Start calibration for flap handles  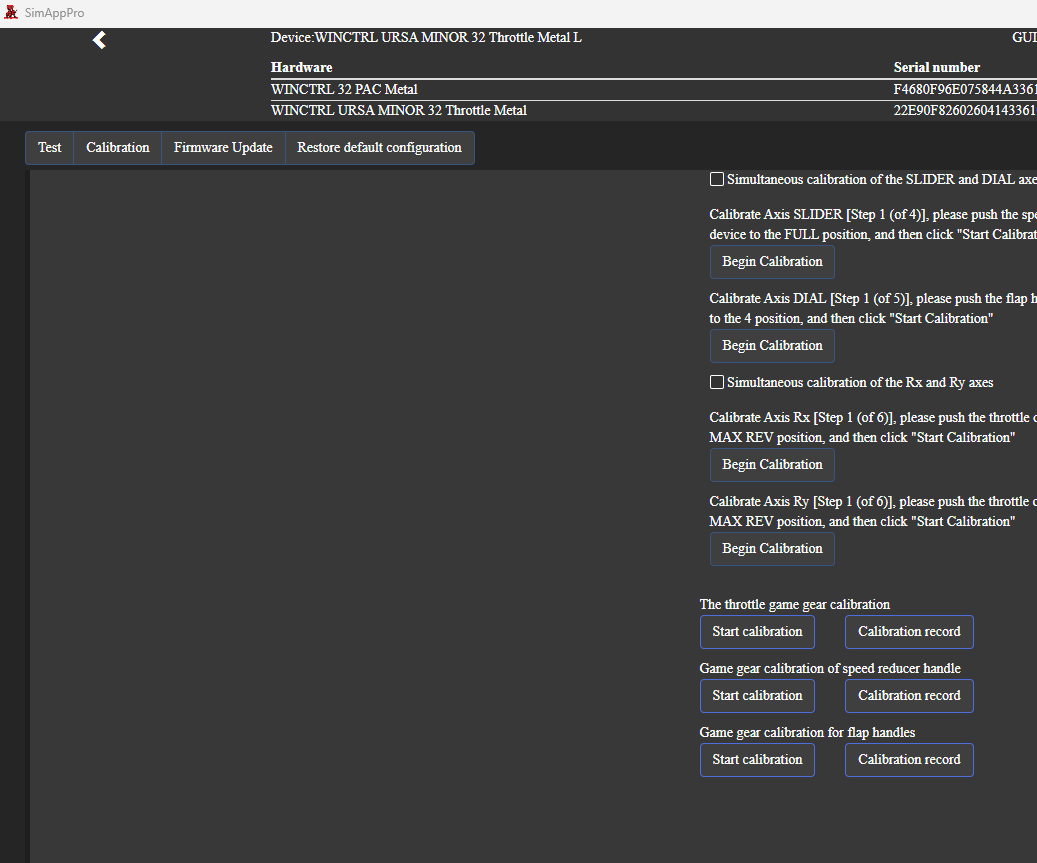(x=757, y=759)
